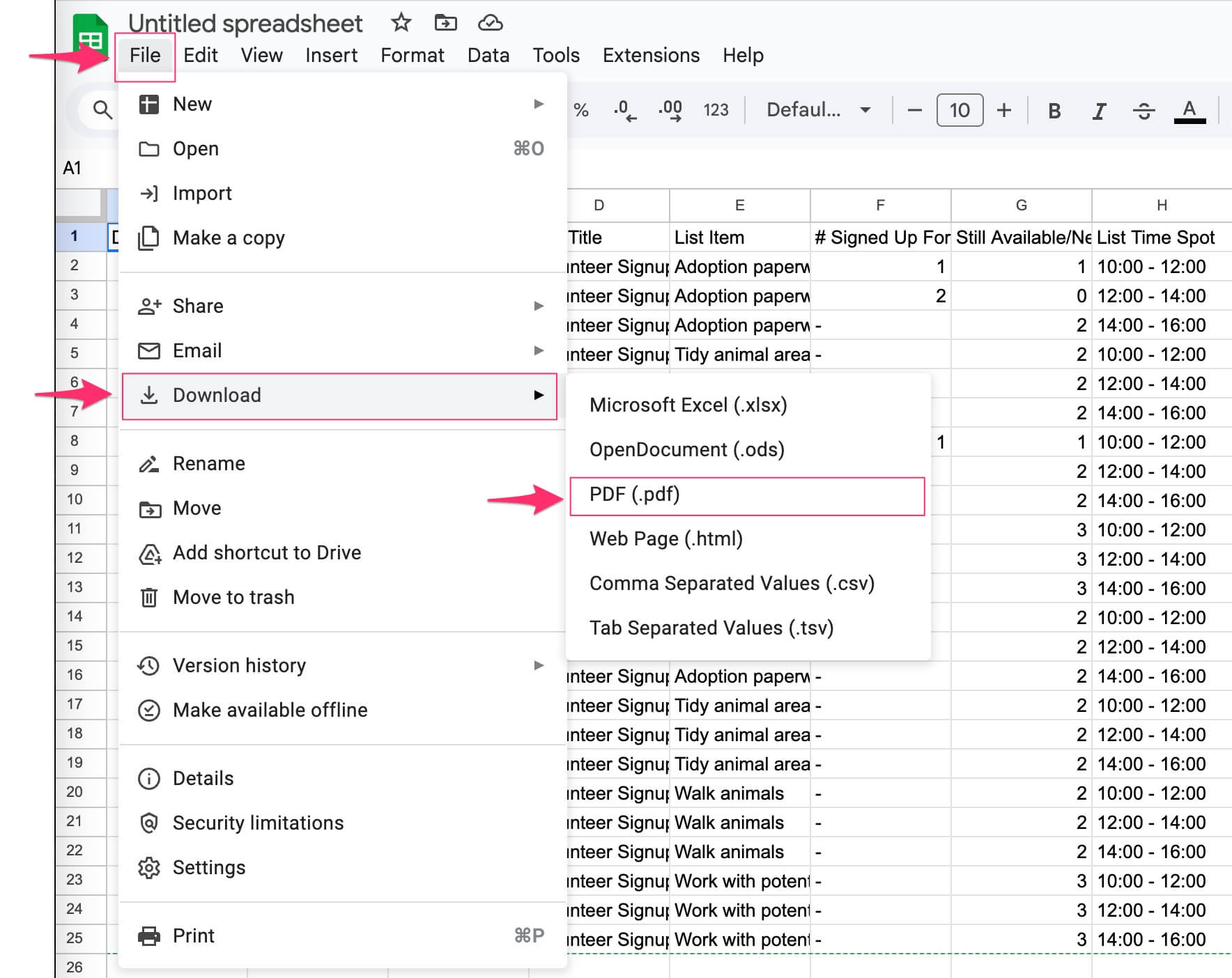This screenshot has height=978, width=1232.
Task: Toggle strikethrough formatting
Action: pyautogui.click(x=1144, y=111)
